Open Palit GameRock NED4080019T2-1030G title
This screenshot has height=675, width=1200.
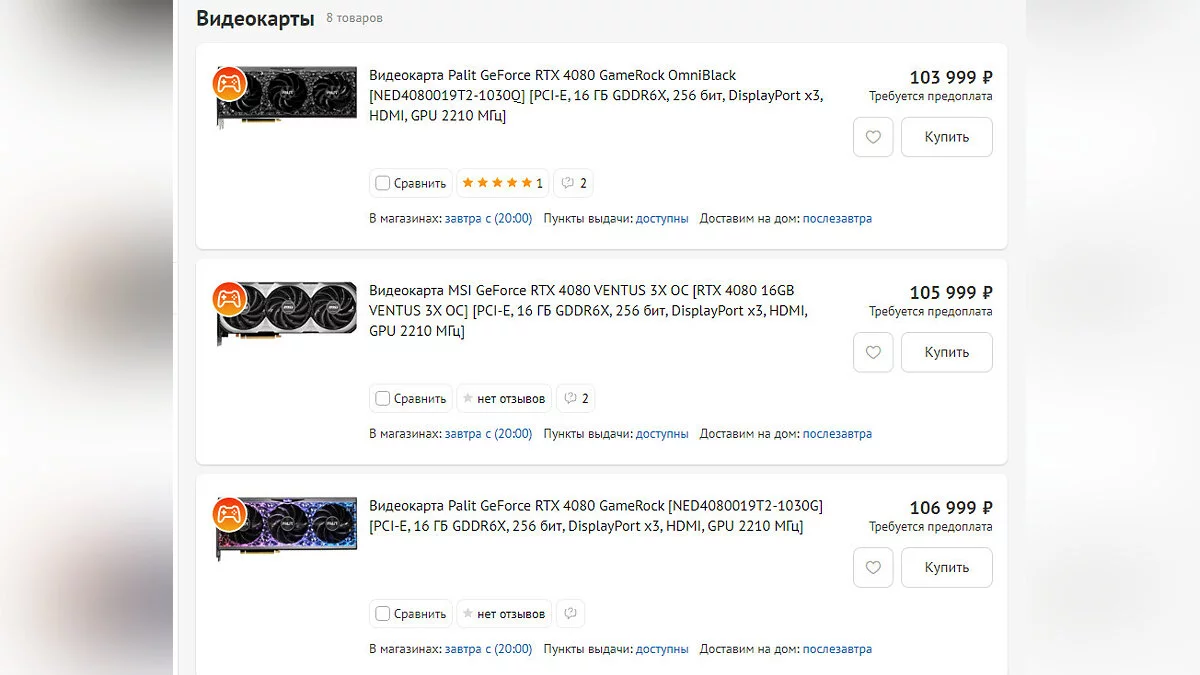pyautogui.click(x=596, y=516)
